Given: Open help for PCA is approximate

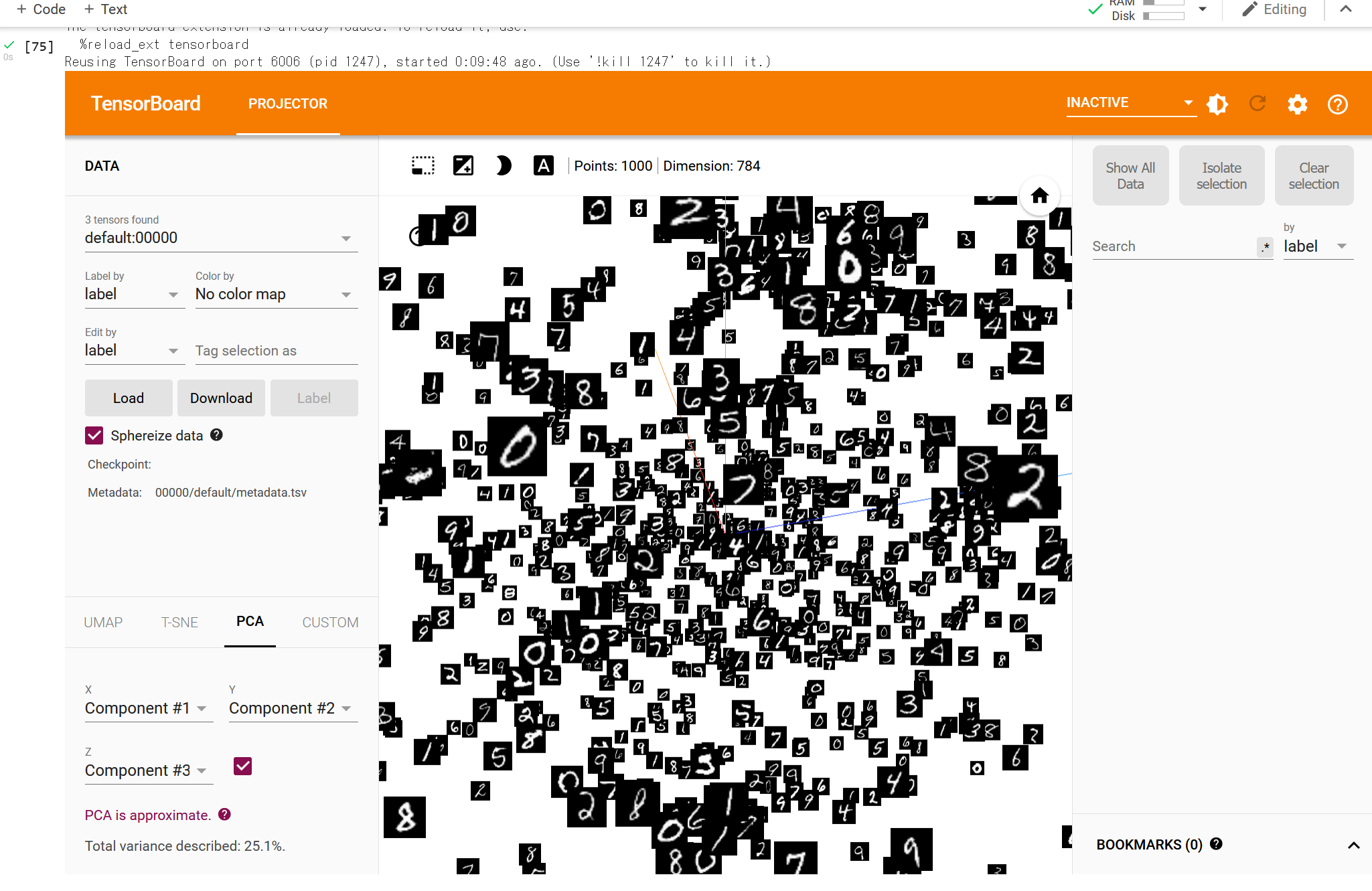Looking at the screenshot, I should coord(224,814).
